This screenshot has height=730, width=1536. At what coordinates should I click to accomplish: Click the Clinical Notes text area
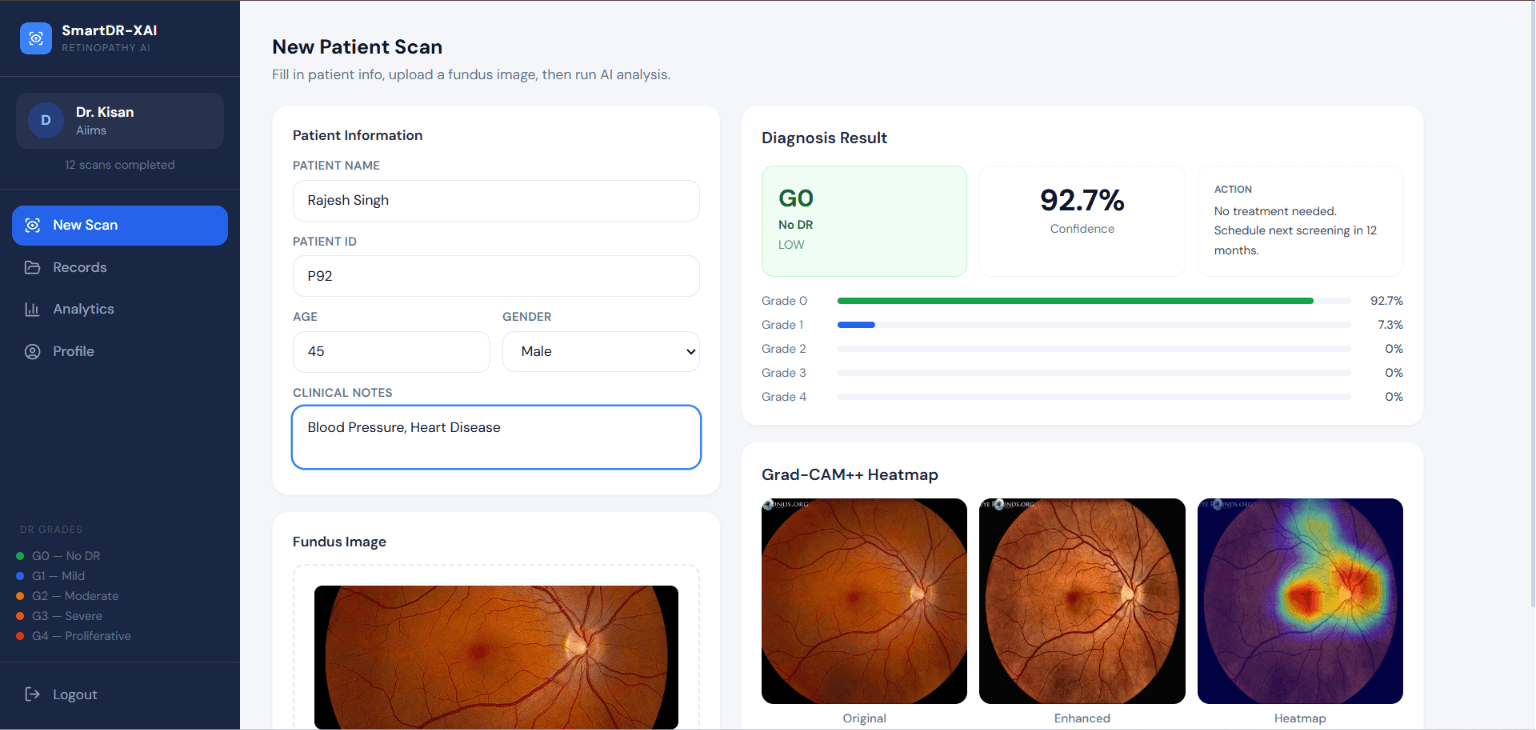496,437
